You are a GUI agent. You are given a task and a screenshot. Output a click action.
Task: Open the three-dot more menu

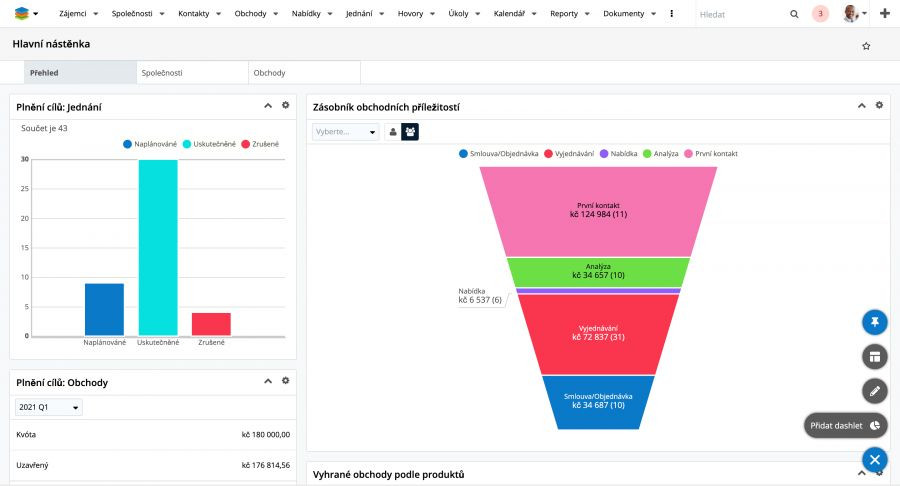(x=672, y=14)
